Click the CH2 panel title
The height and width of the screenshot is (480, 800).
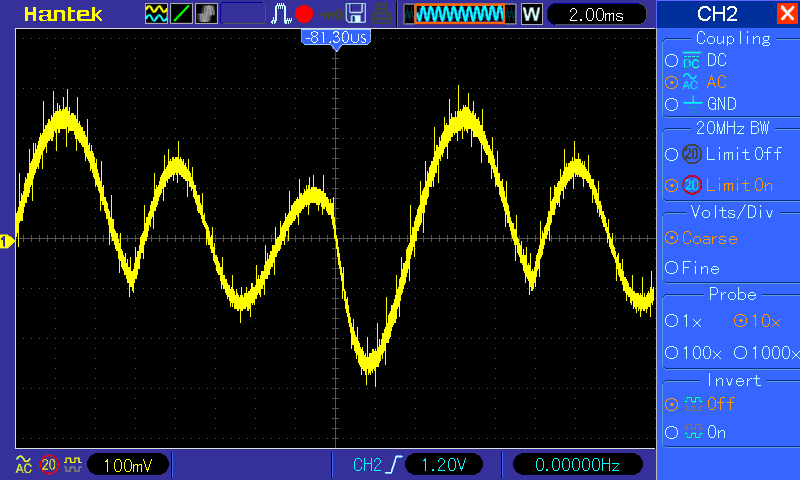[x=717, y=14]
